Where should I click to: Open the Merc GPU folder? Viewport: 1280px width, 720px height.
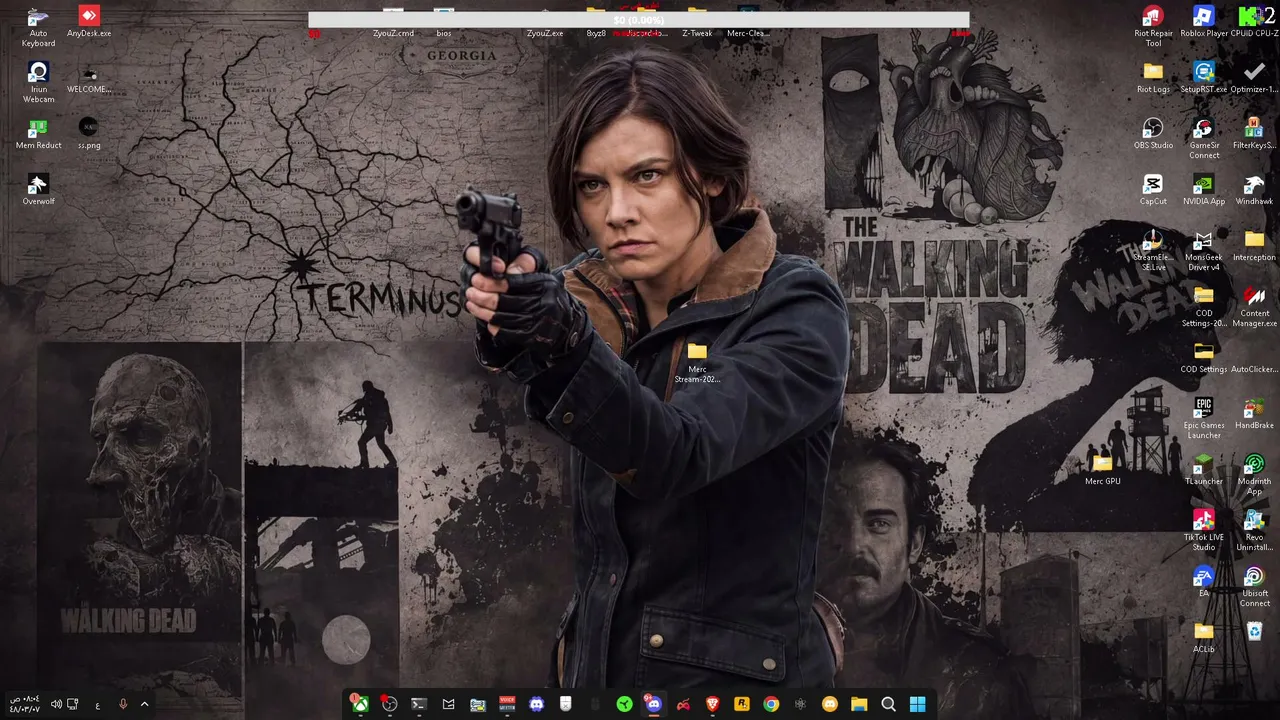coord(1102,470)
